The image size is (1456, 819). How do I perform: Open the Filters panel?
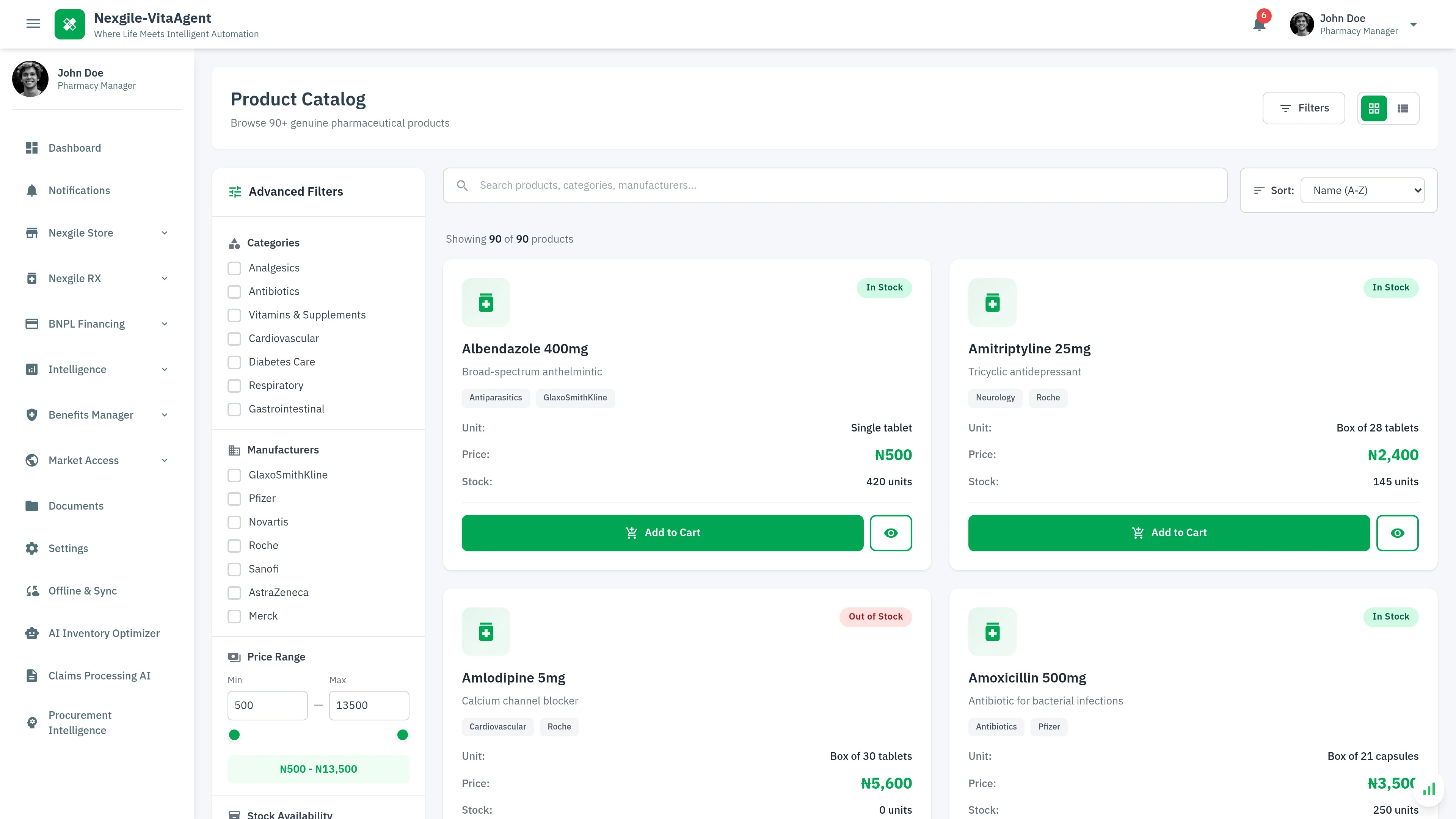[1304, 108]
